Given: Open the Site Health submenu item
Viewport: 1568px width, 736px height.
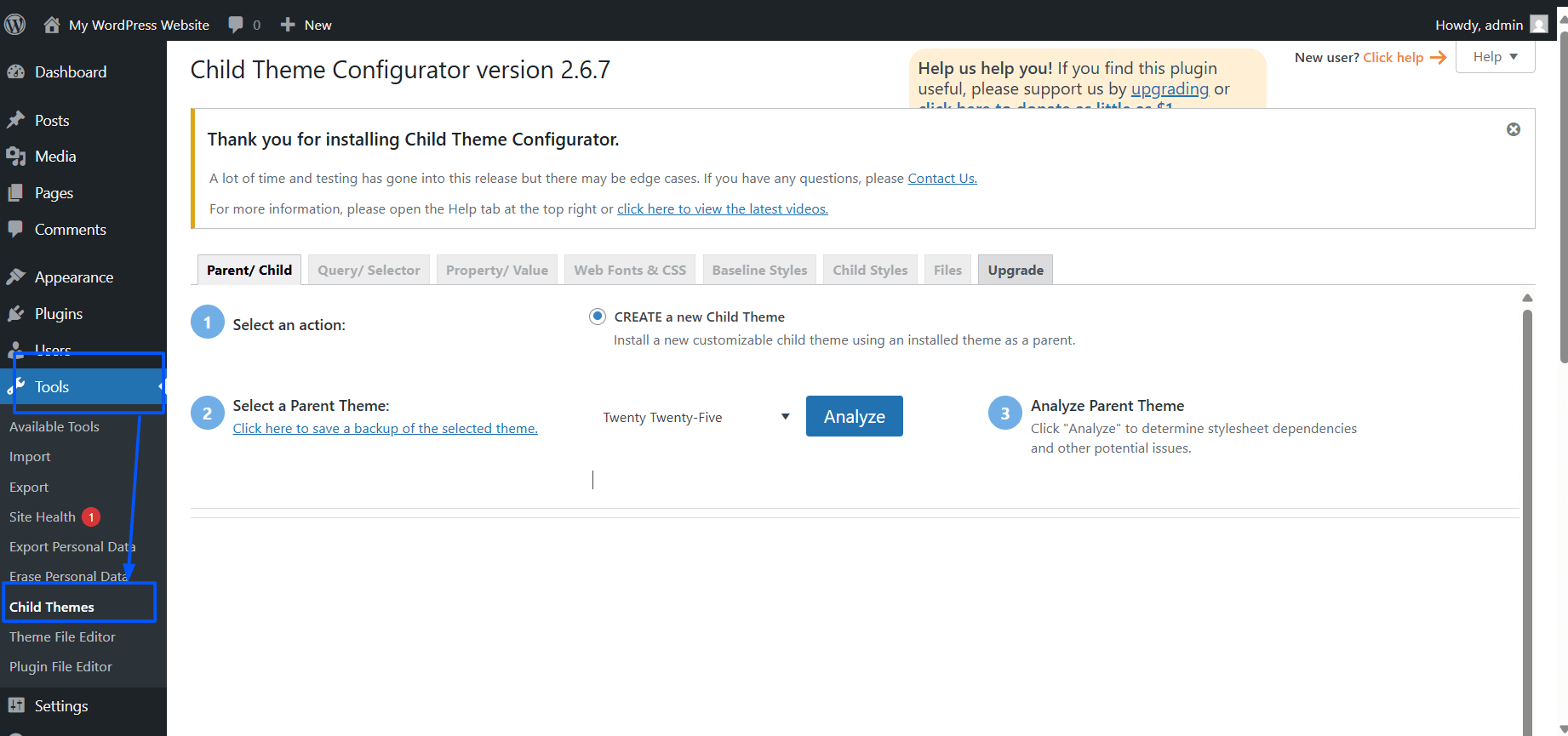Looking at the screenshot, I should click(43, 516).
